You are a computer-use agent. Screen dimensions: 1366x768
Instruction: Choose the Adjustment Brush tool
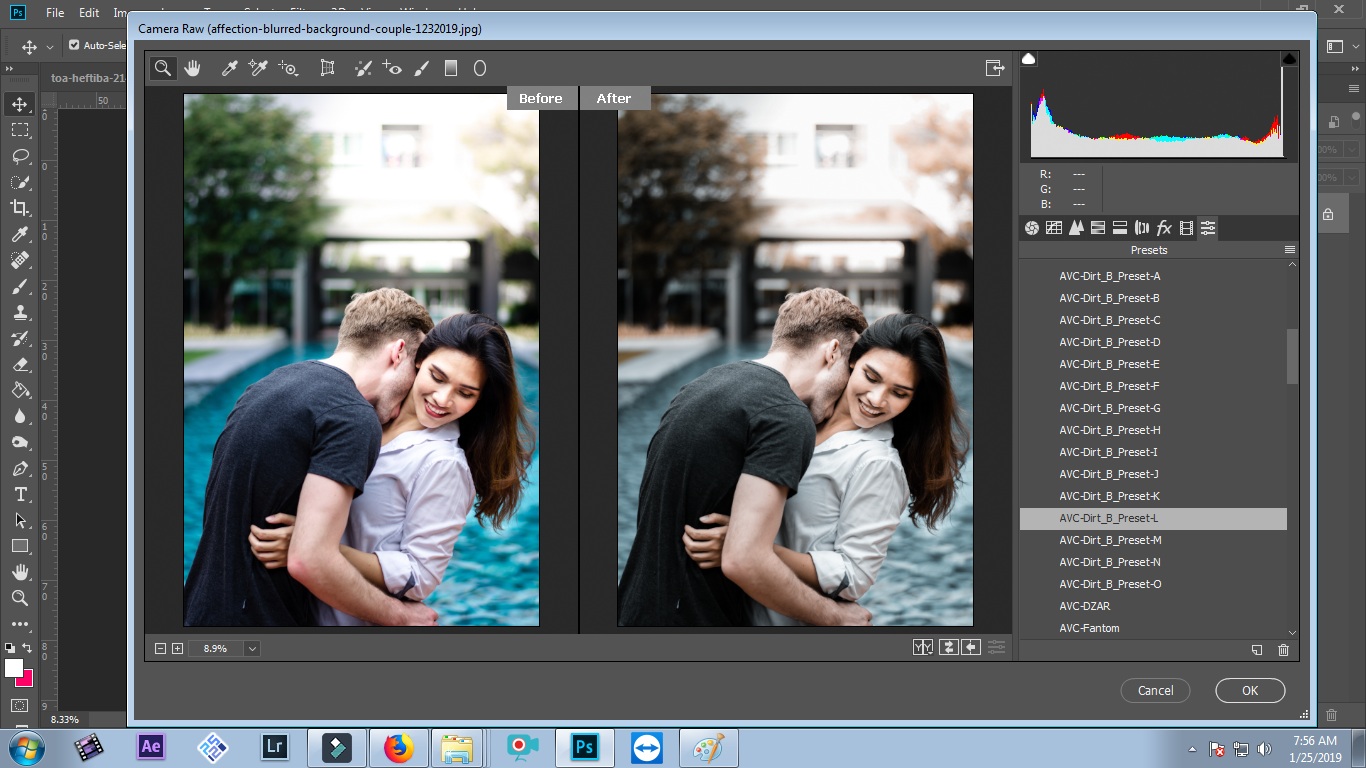(x=422, y=68)
